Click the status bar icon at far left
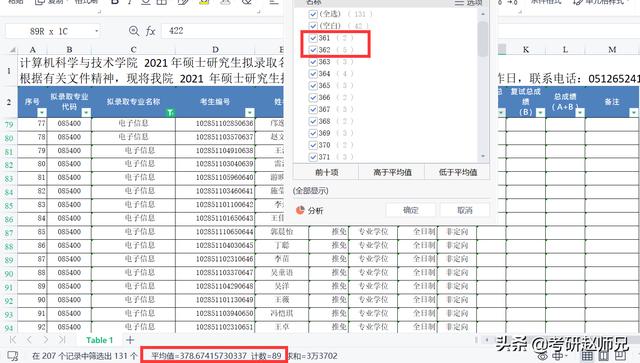The image size is (640, 363). pos(13,356)
